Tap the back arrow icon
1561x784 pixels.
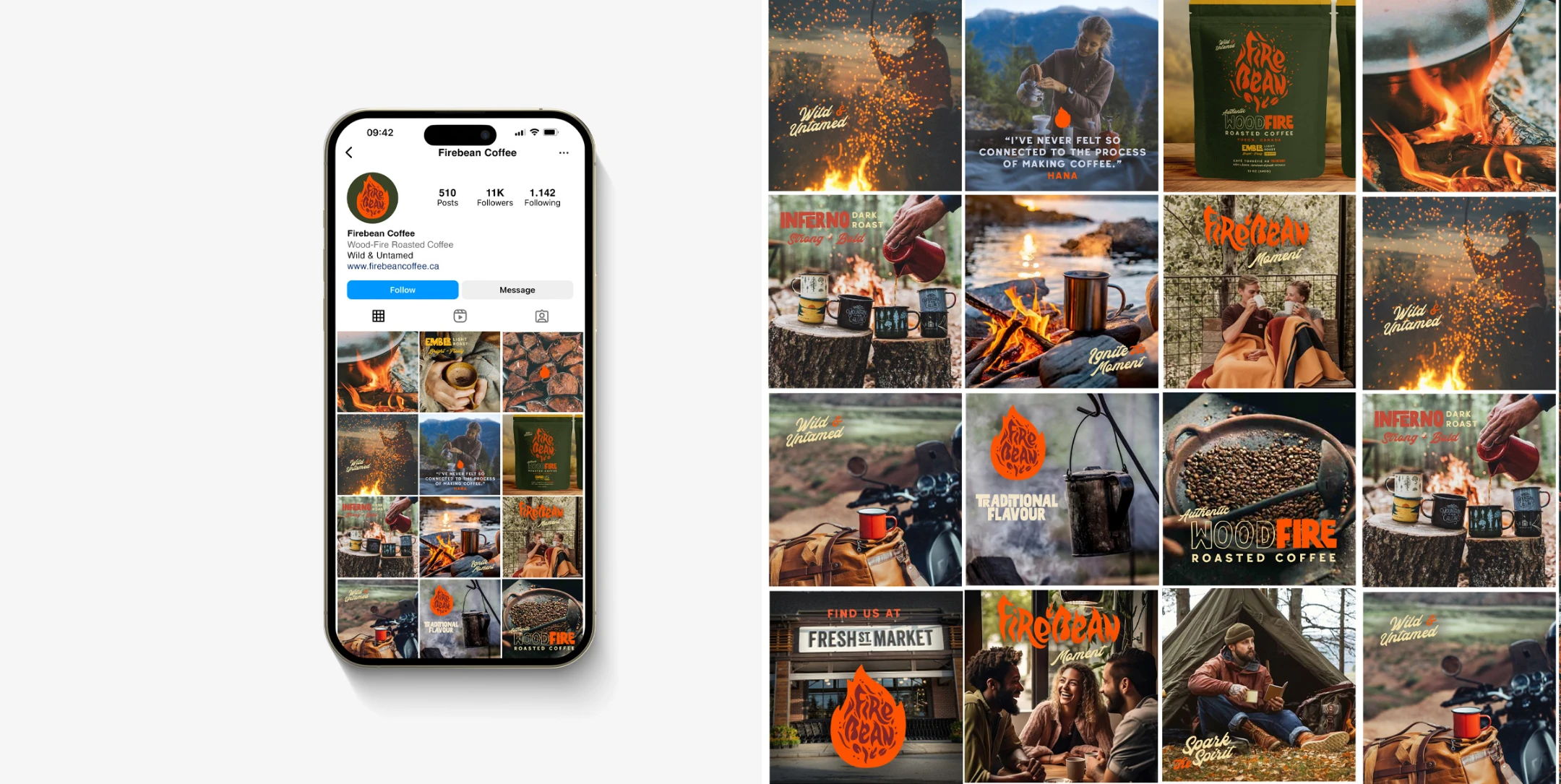point(349,152)
